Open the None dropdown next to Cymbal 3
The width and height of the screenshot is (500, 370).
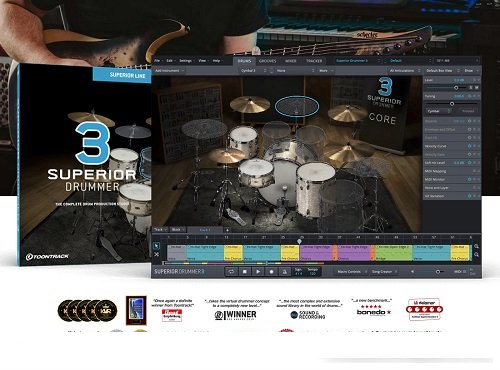pos(295,71)
